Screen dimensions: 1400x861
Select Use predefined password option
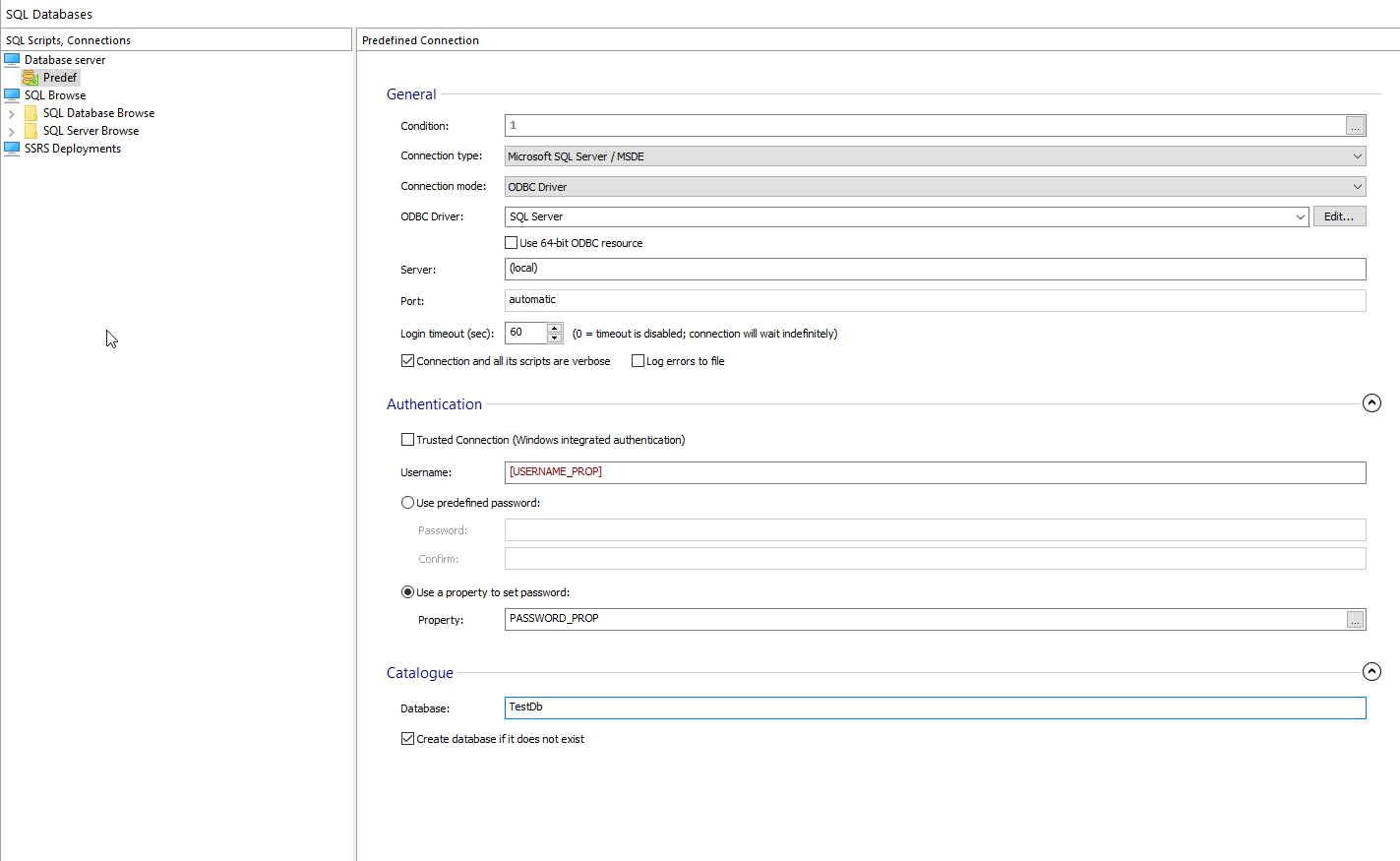coord(407,503)
